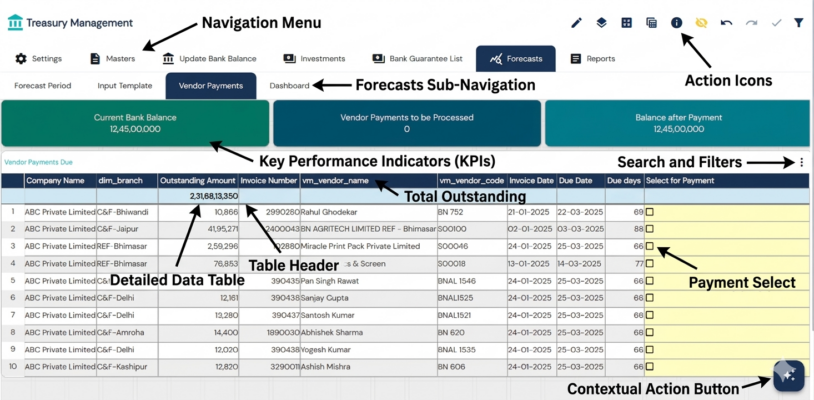Open the info circle icon
This screenshot has width=814, height=400.
click(676, 23)
